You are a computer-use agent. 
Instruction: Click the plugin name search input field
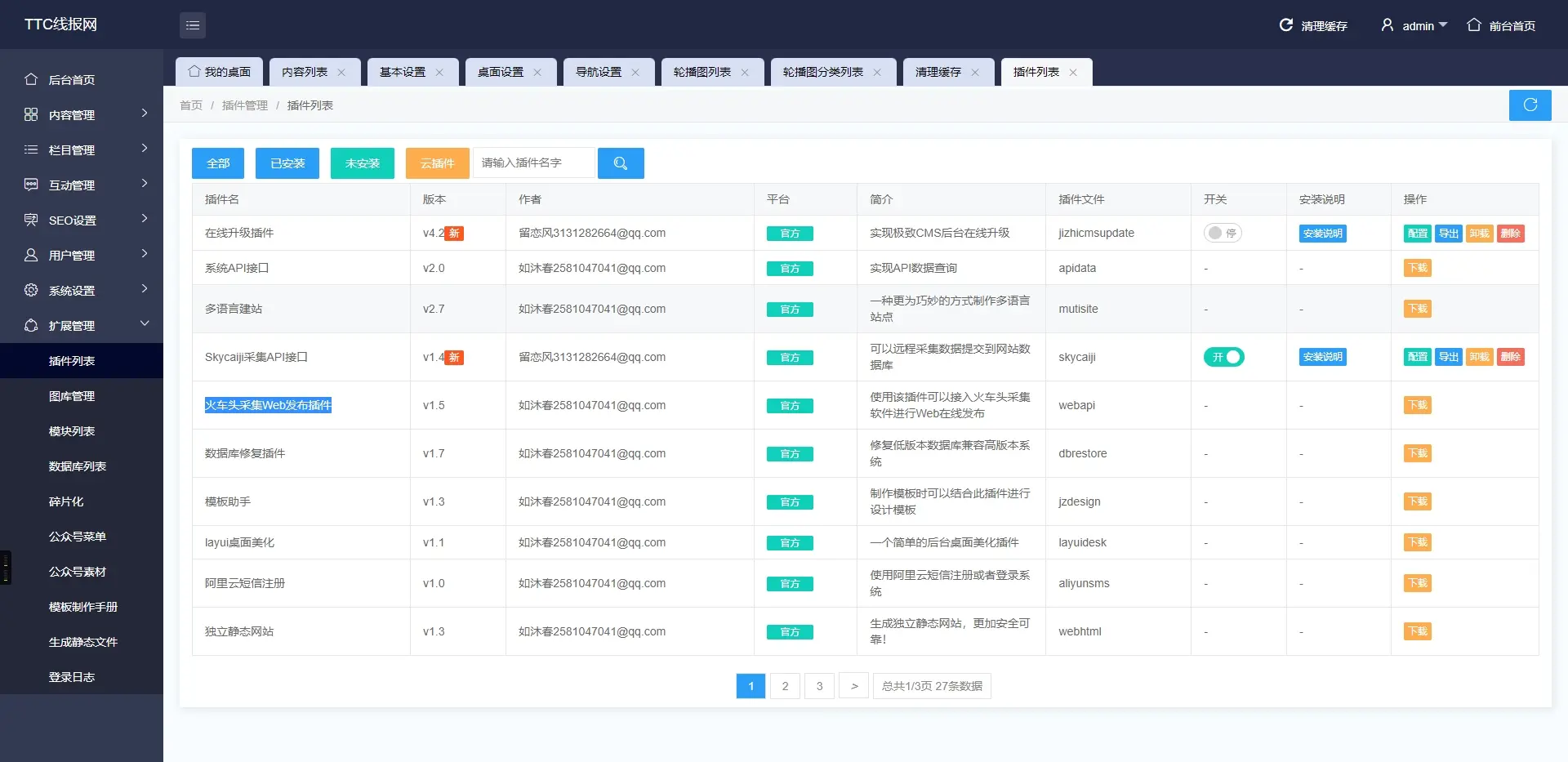[534, 163]
